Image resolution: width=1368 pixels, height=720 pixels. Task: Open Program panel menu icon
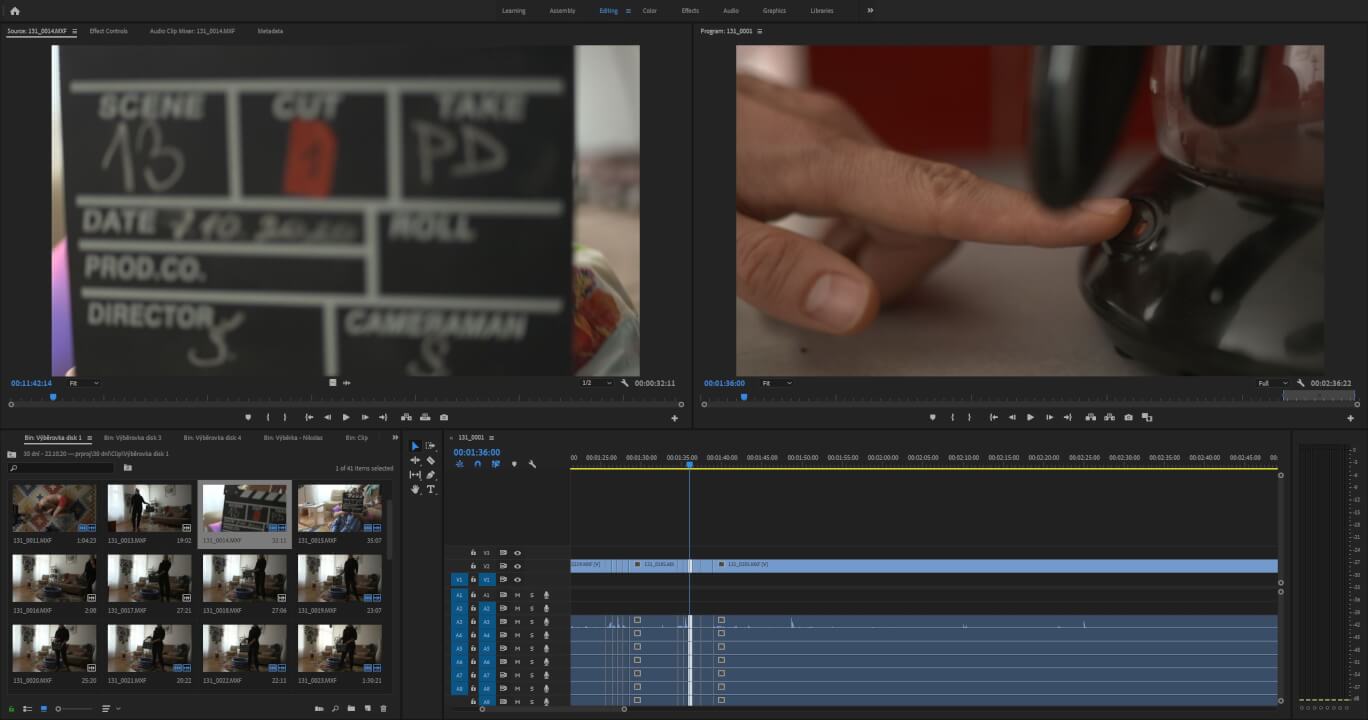coord(760,31)
